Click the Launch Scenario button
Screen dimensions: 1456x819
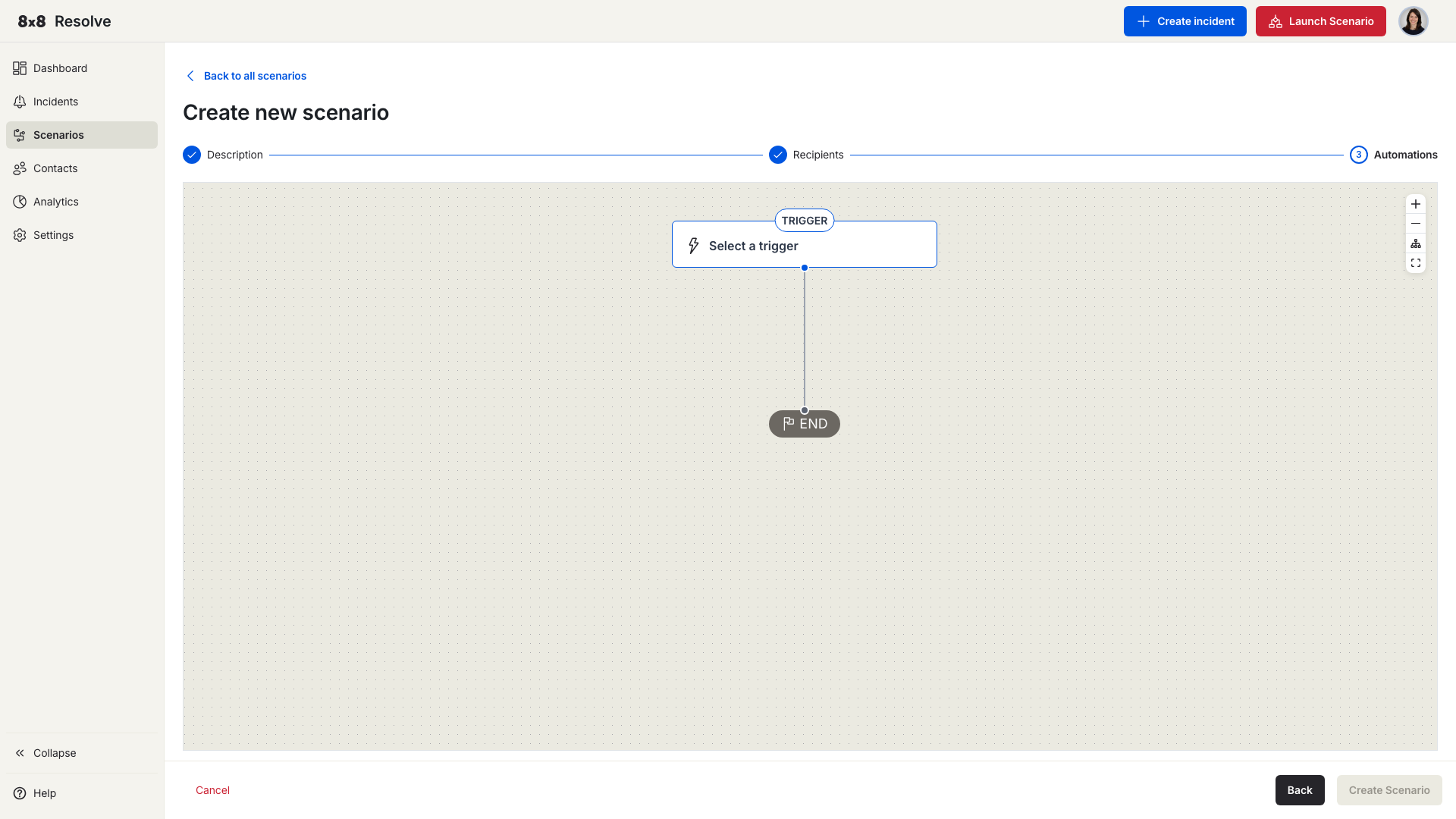(1320, 21)
